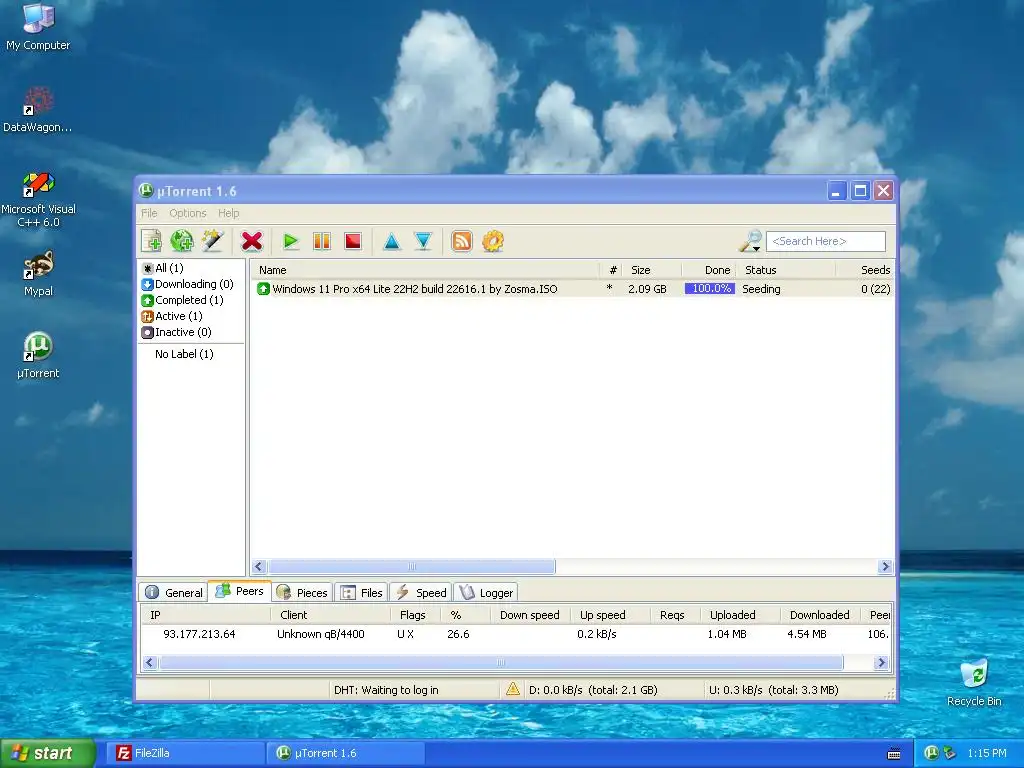The image size is (1024, 768).
Task: Click the red Stop torrent icon
Action: click(353, 241)
